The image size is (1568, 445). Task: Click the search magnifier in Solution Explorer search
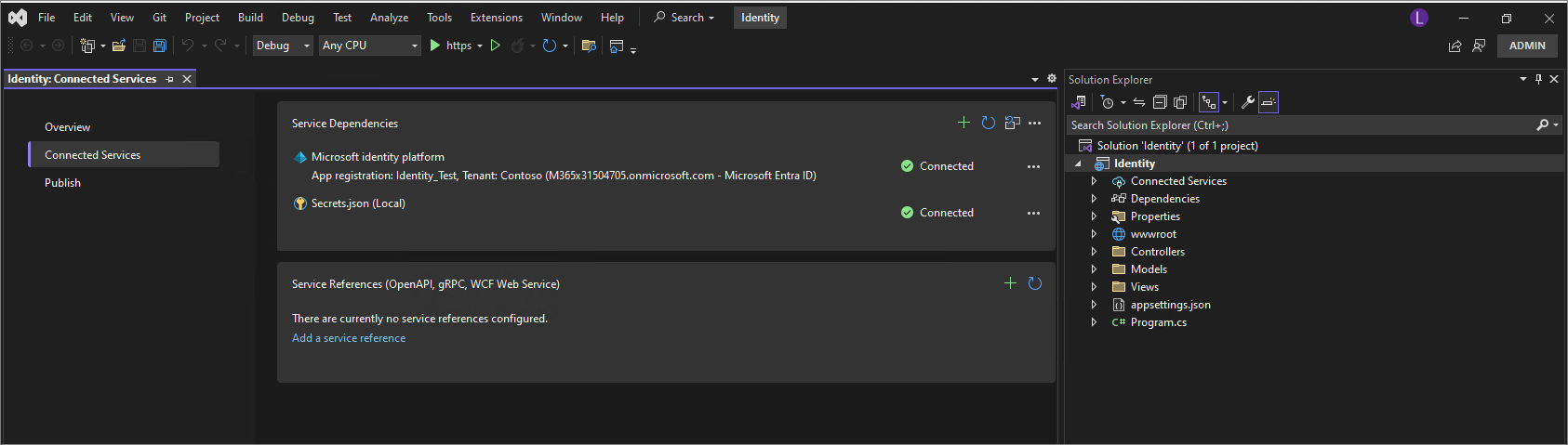[1543, 124]
